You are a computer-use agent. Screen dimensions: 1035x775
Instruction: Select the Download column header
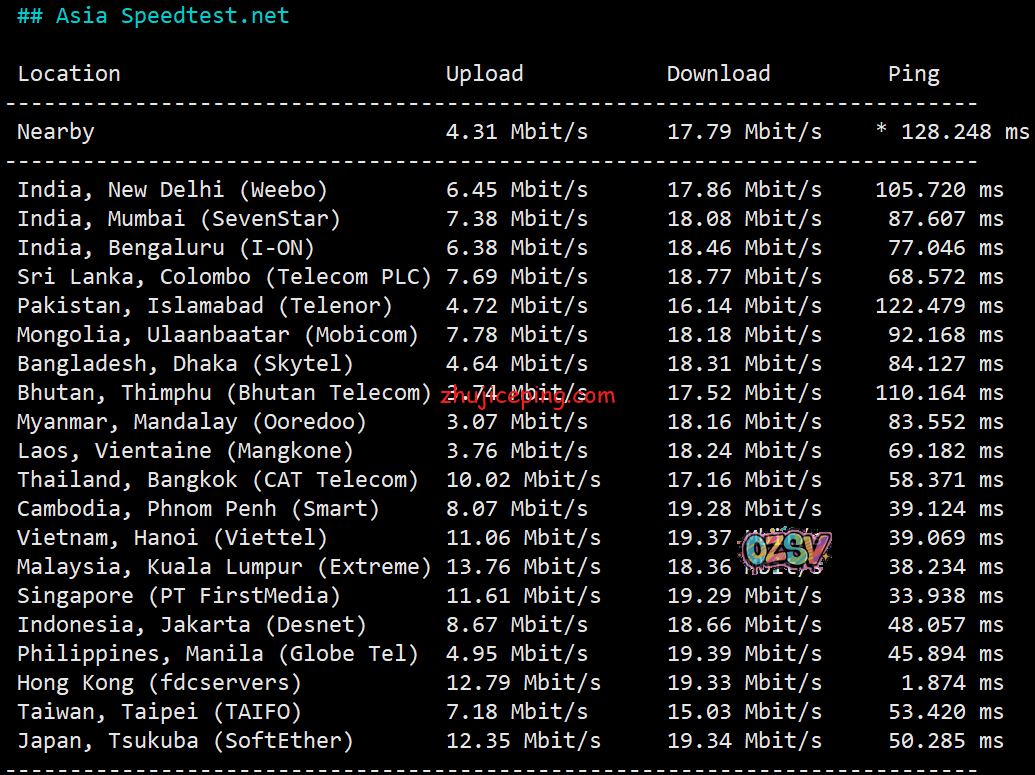coord(718,74)
